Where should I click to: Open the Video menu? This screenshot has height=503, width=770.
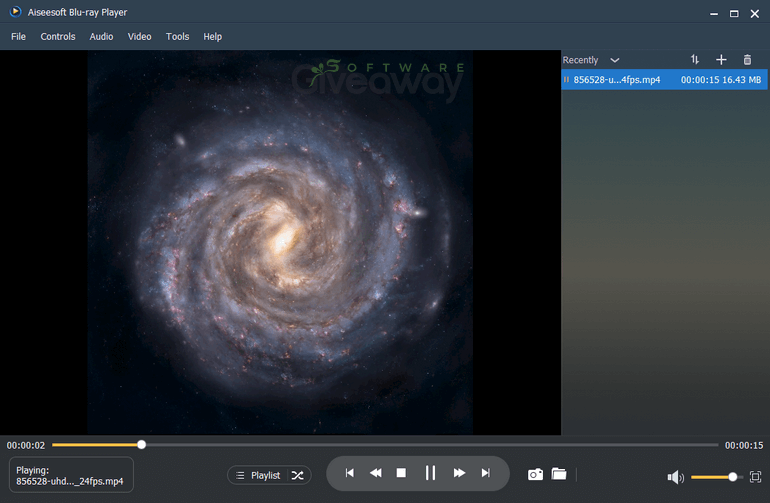tap(139, 36)
